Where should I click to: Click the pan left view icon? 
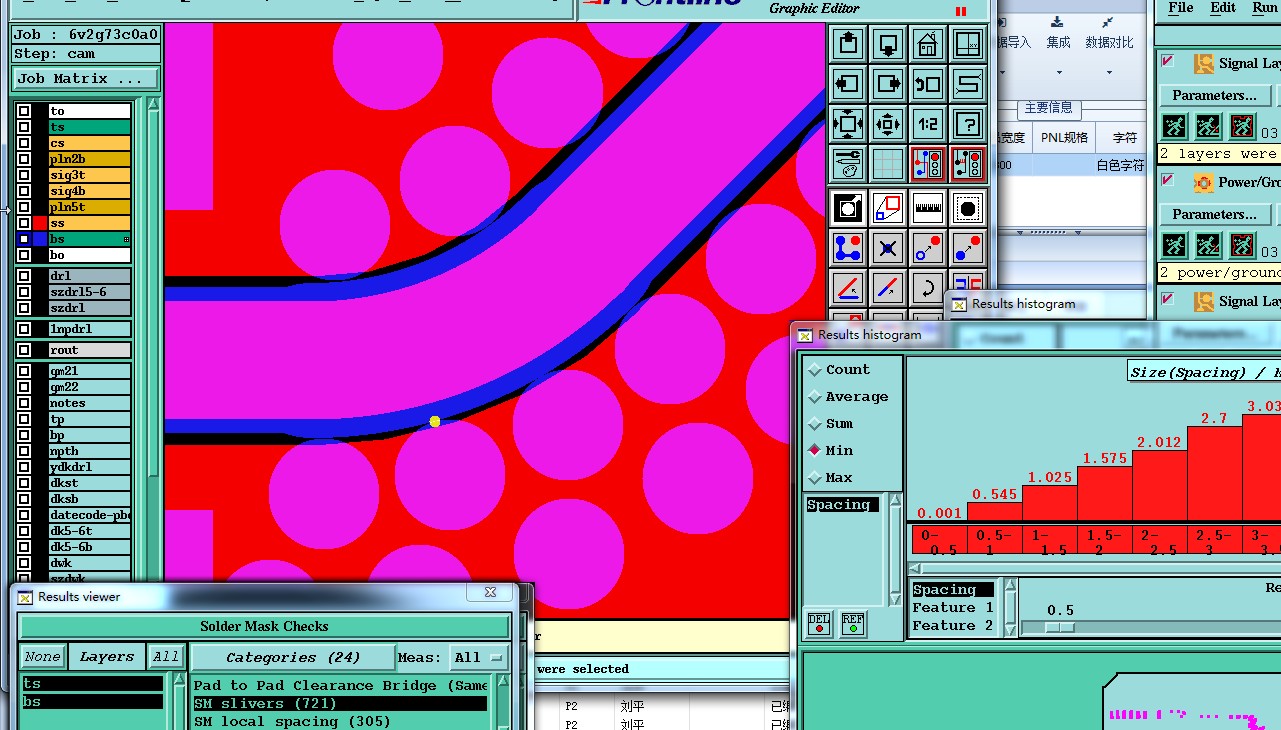pos(848,84)
